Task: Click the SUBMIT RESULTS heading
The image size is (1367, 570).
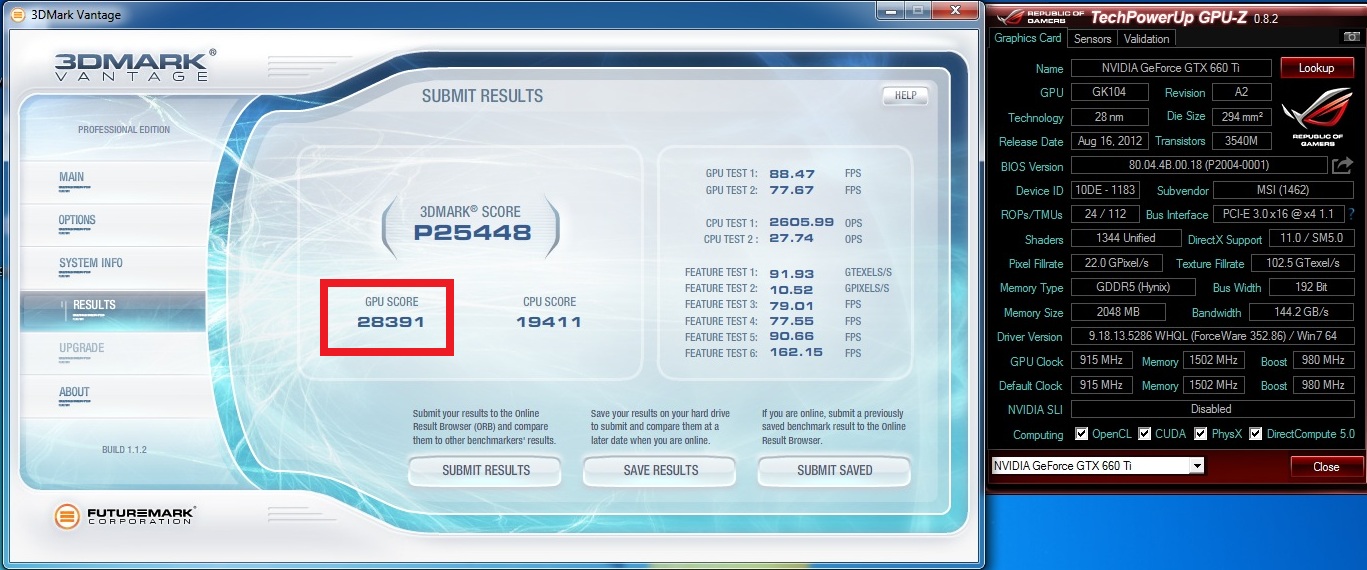Action: 482,96
